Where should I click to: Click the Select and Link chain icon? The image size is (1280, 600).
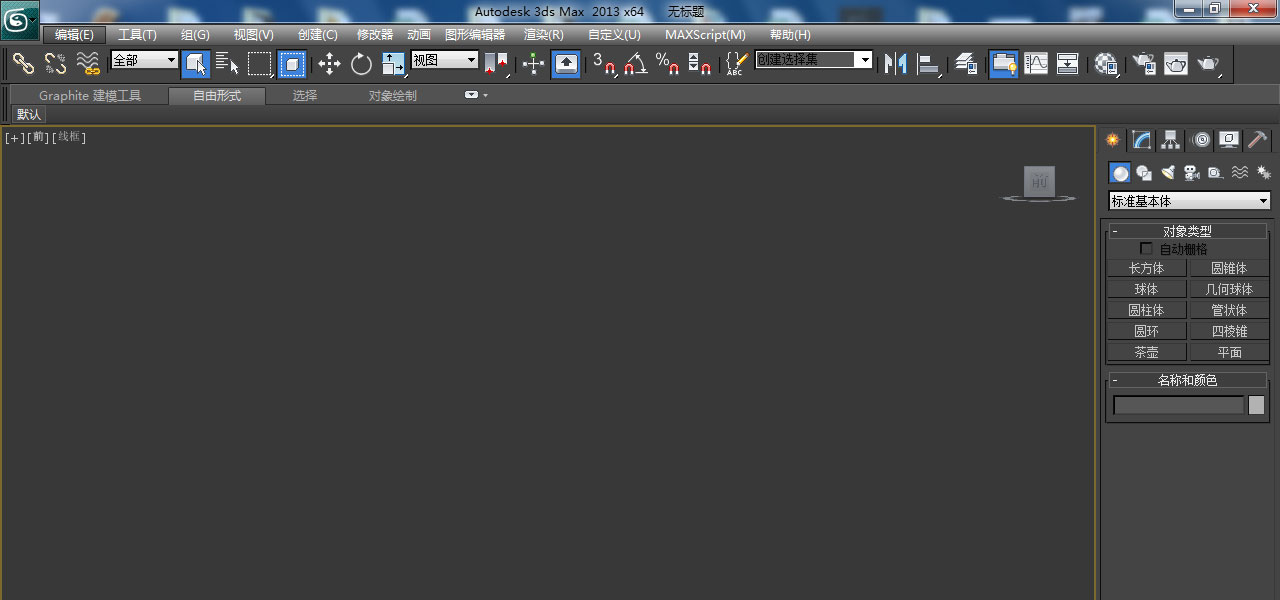(x=23, y=64)
